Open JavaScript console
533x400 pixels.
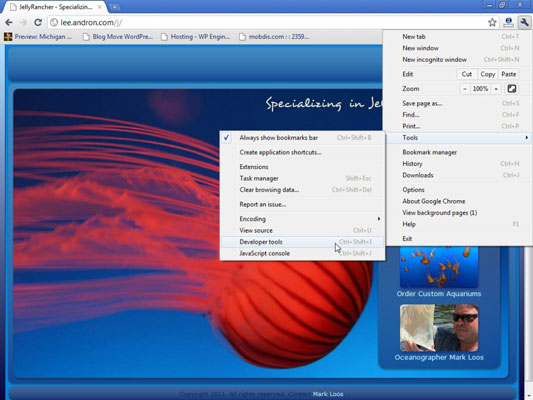[303, 254]
